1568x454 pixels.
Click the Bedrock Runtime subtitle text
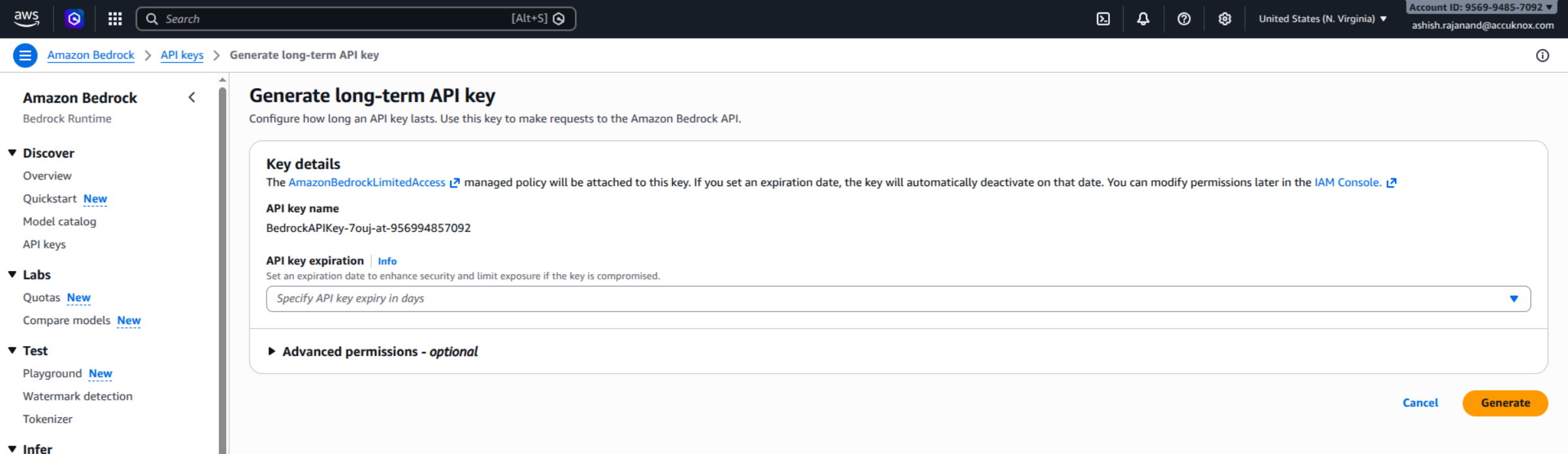pos(67,119)
